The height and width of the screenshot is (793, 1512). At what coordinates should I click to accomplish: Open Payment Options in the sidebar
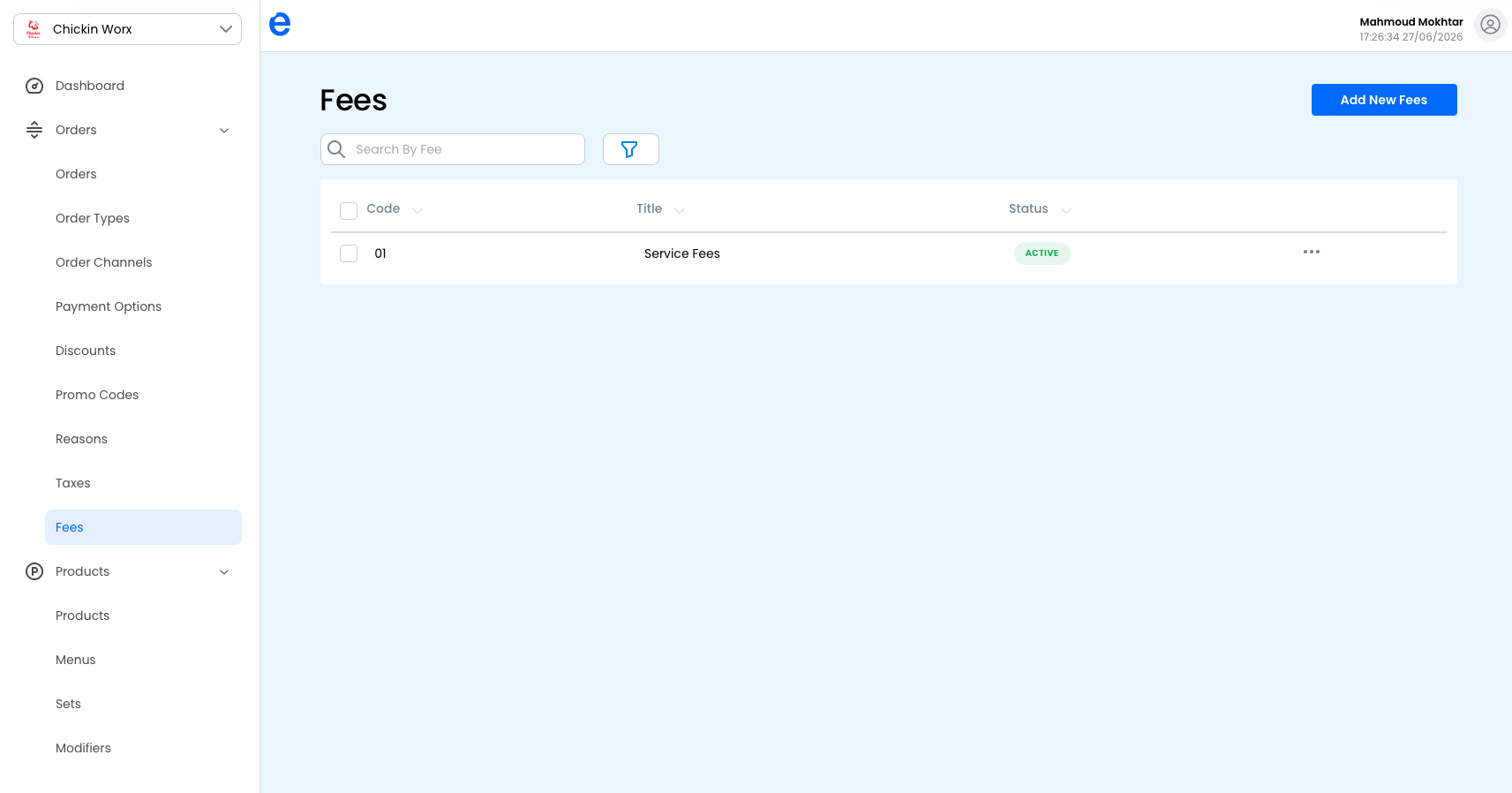click(109, 306)
